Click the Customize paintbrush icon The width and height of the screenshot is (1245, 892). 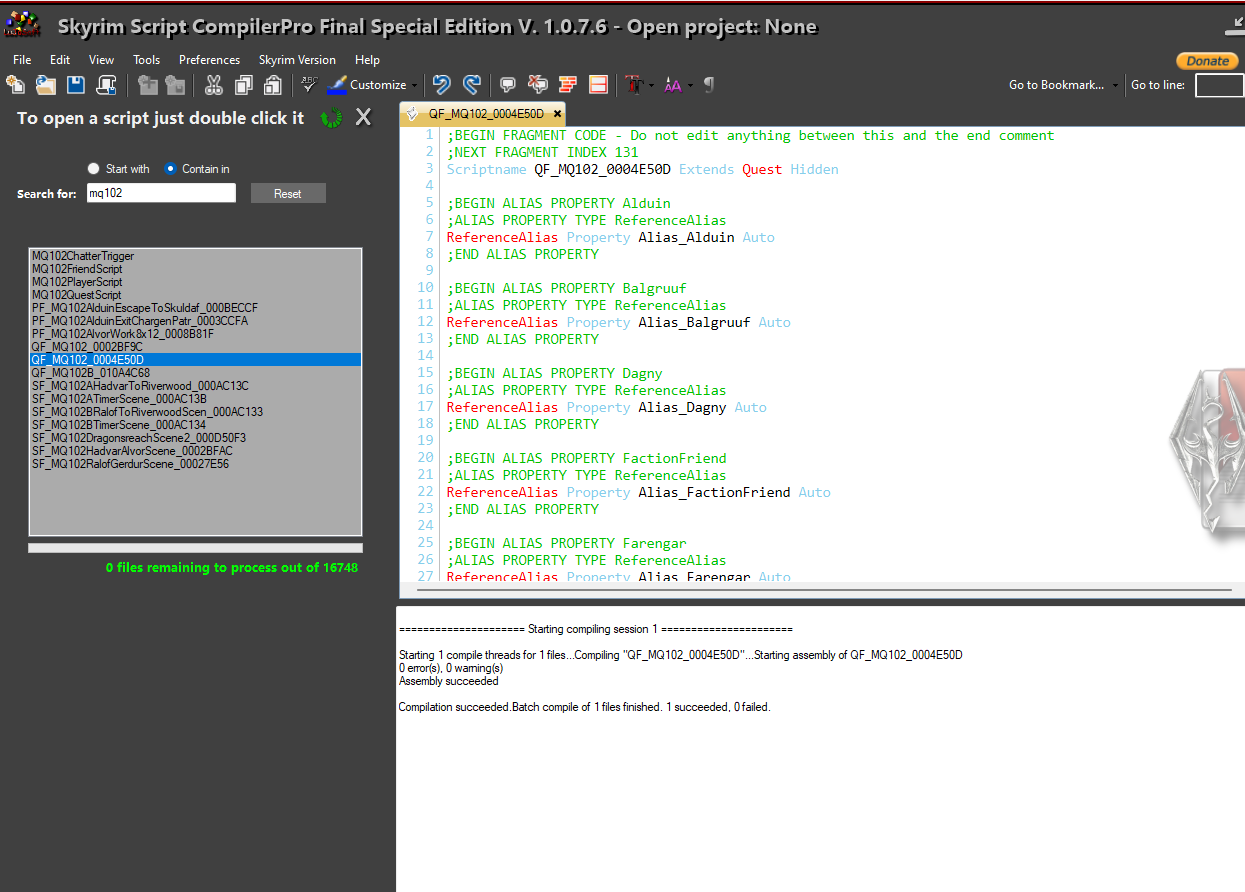(337, 85)
